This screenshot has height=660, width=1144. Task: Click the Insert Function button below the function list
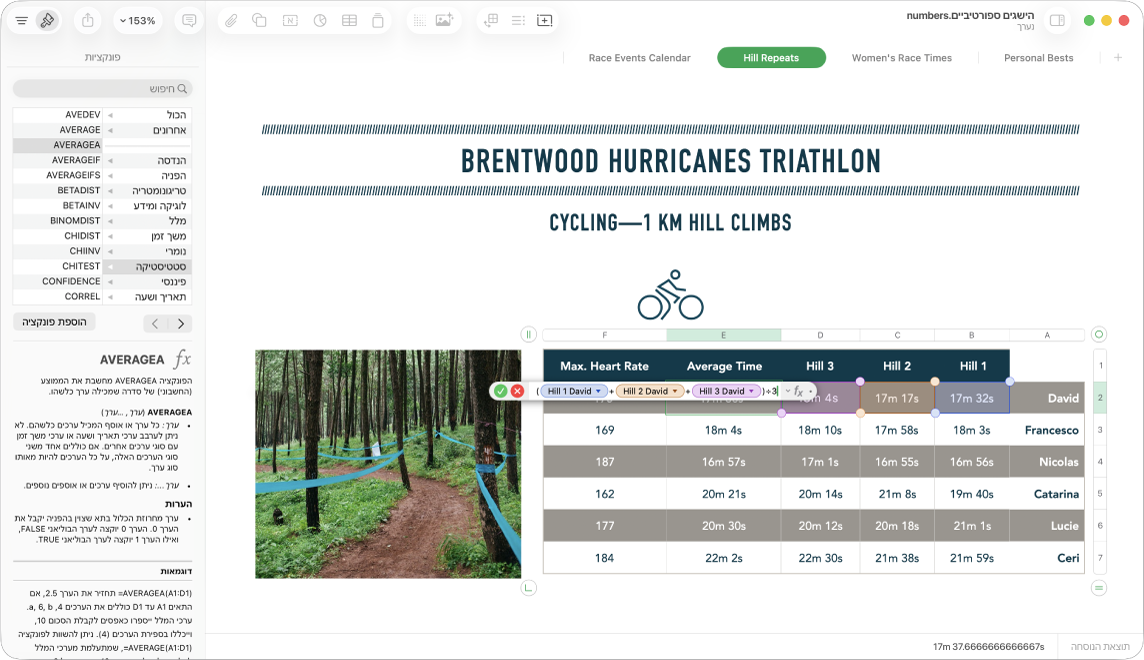[x=54, y=322]
